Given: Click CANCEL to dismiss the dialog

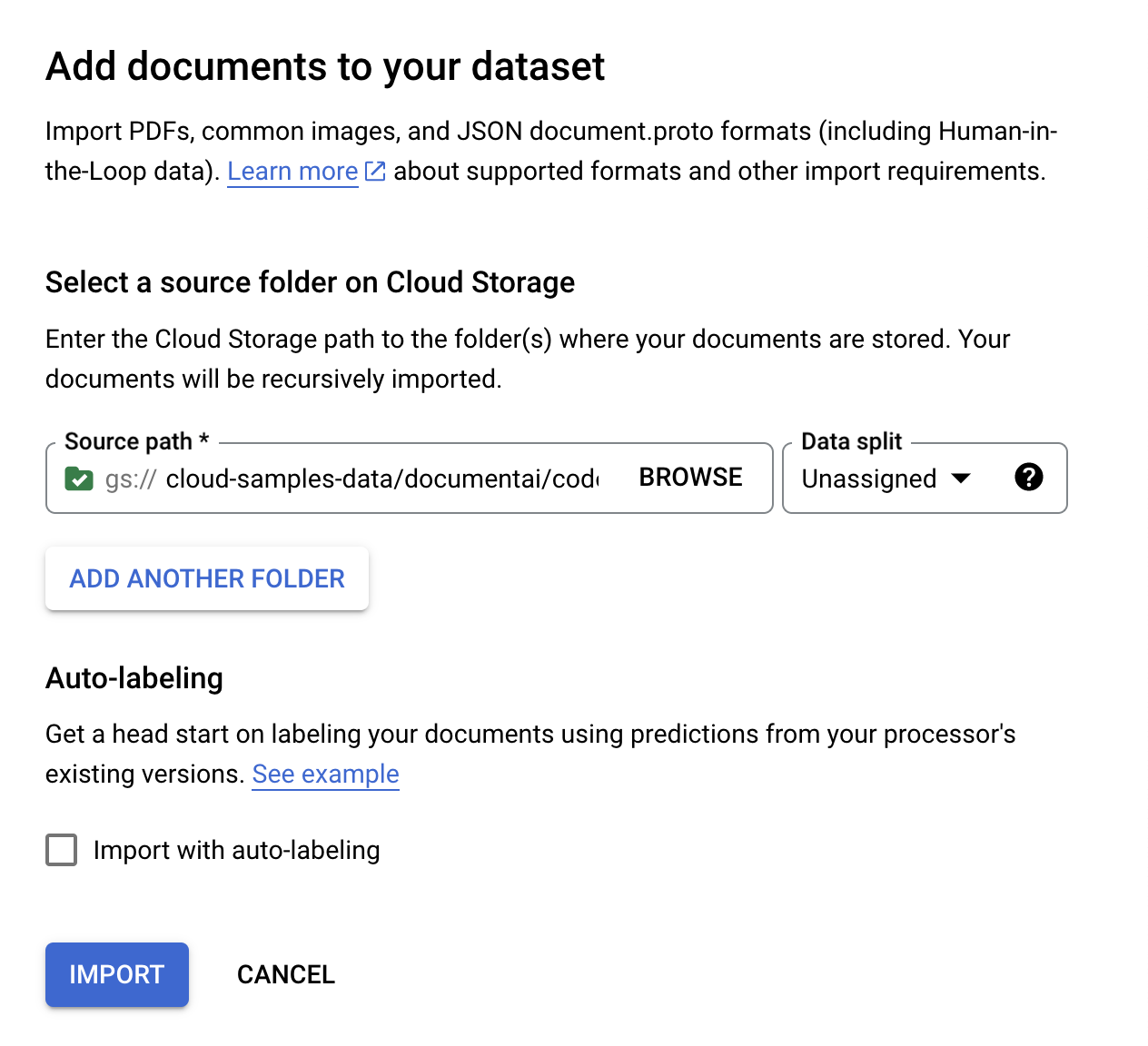Looking at the screenshot, I should click(x=285, y=974).
